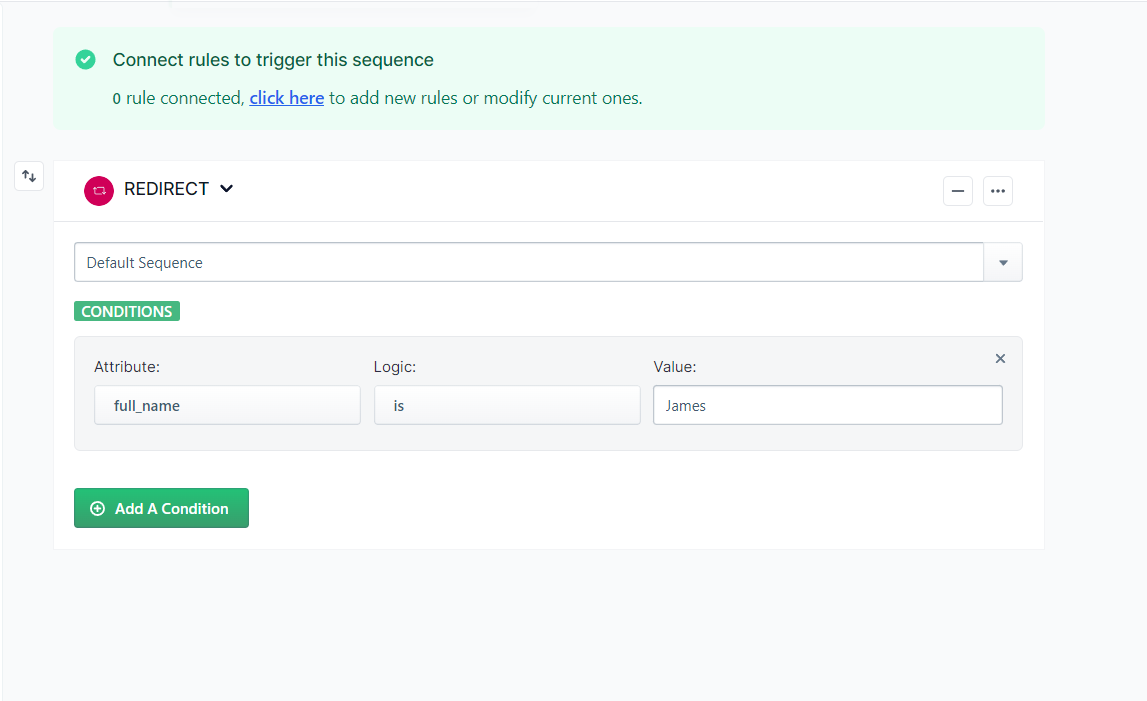Click 'Connect rules to trigger this sequence' heading

[x=273, y=60]
